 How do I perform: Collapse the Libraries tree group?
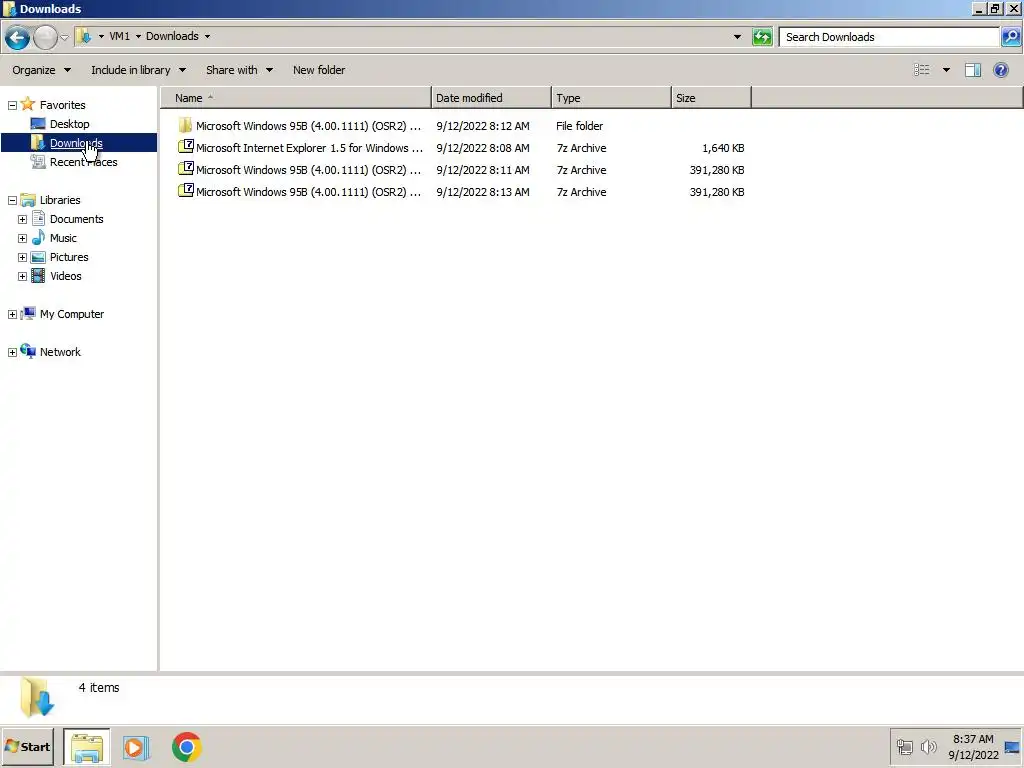[12, 200]
